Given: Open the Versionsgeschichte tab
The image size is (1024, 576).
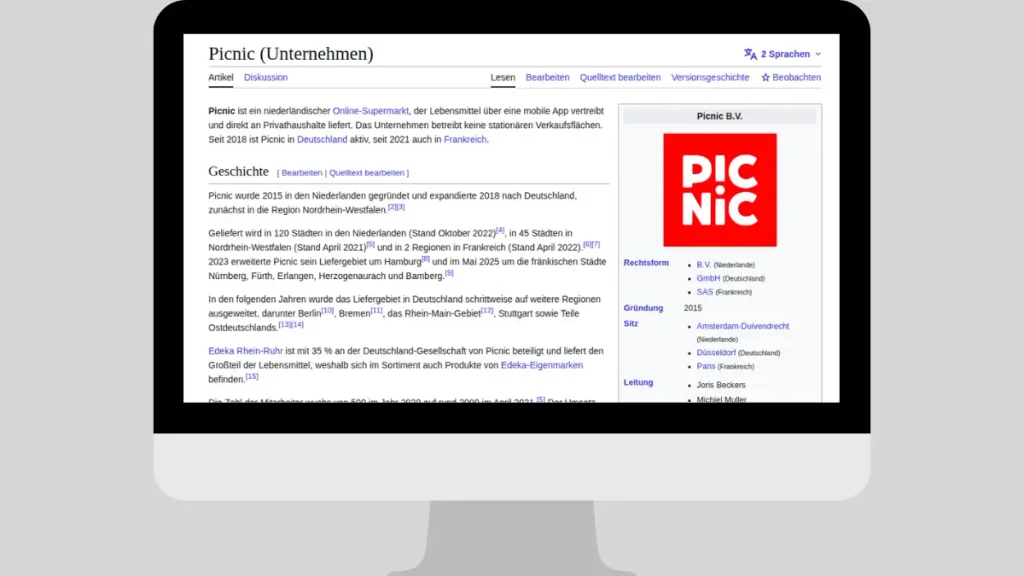Looking at the screenshot, I should click(x=710, y=77).
